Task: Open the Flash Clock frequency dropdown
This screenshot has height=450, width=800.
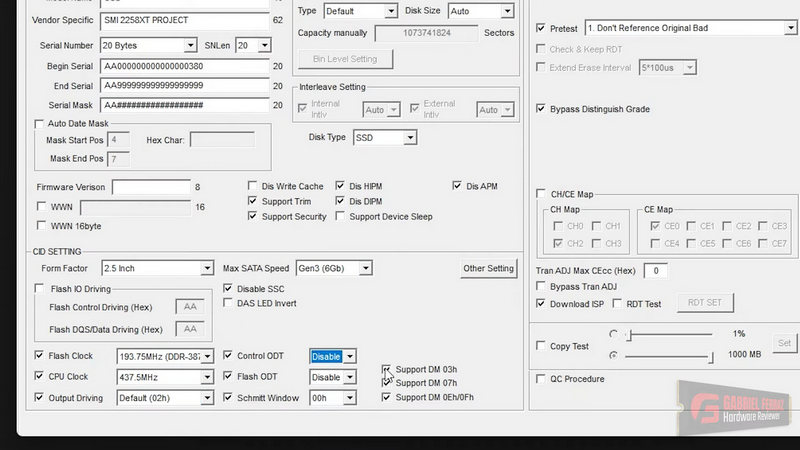Action: [x=165, y=356]
